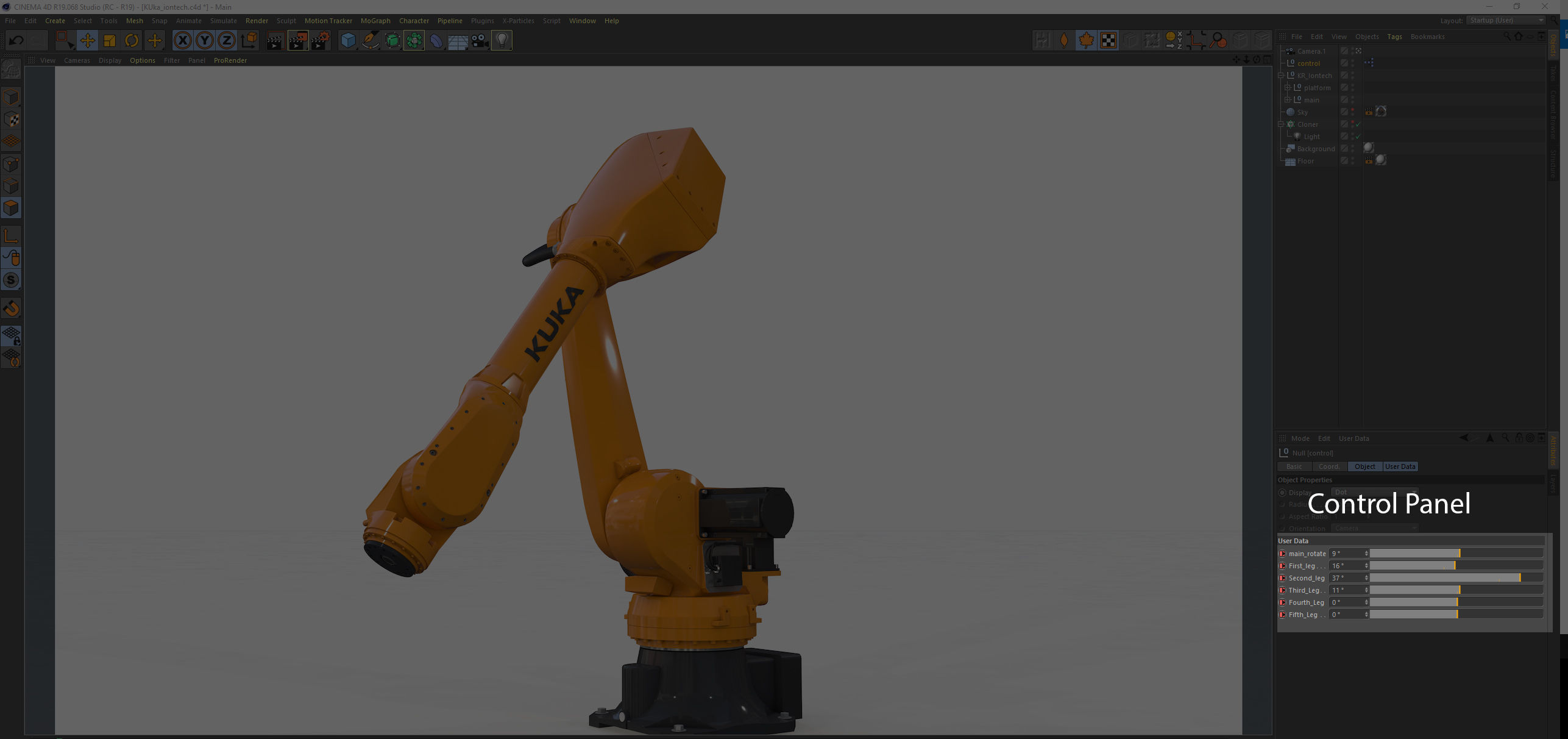Toggle Light enabled green checkmark
Screen dimensions: 1568x739
point(1358,137)
